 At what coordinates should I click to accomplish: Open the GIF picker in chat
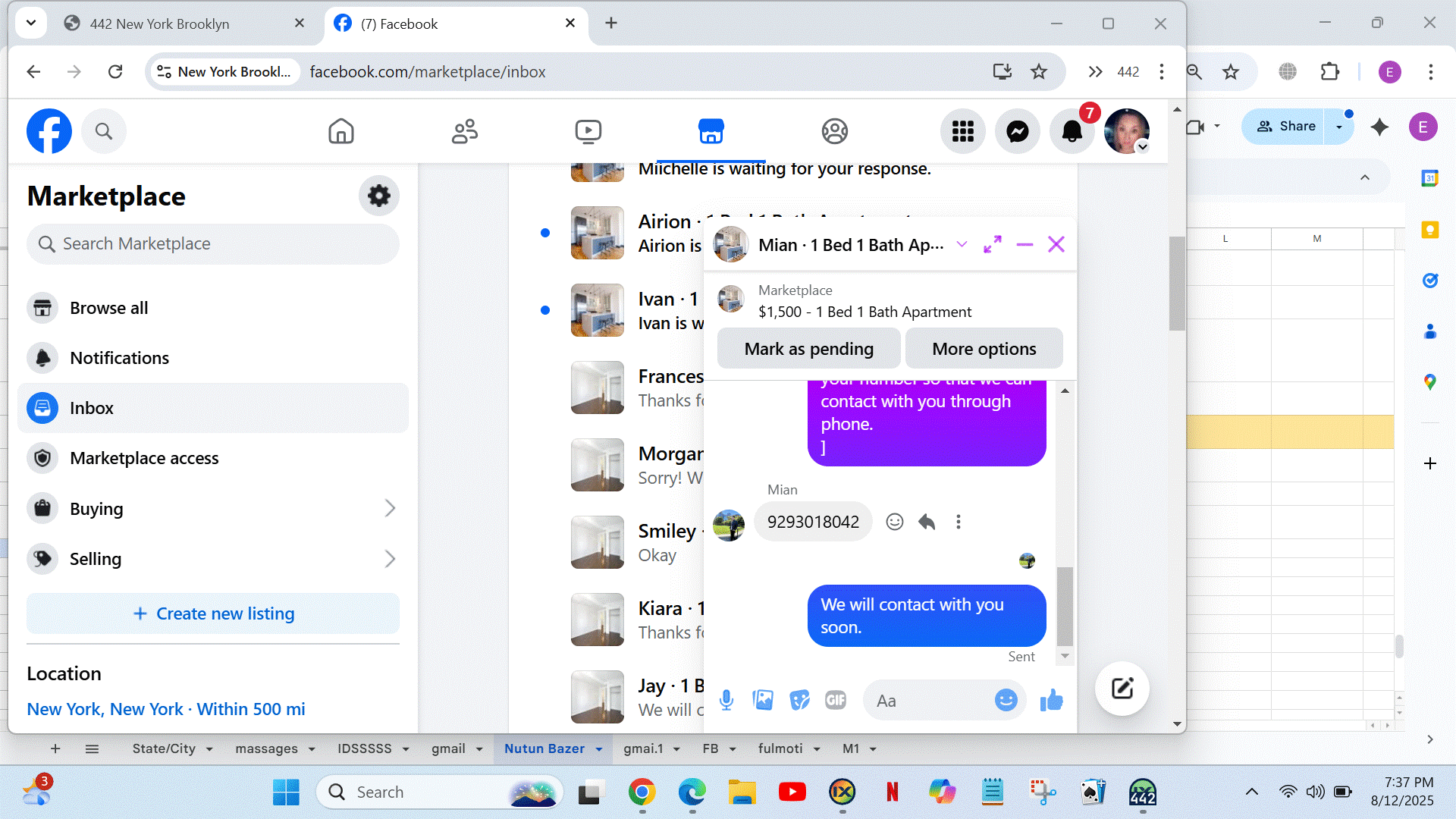[x=836, y=700]
